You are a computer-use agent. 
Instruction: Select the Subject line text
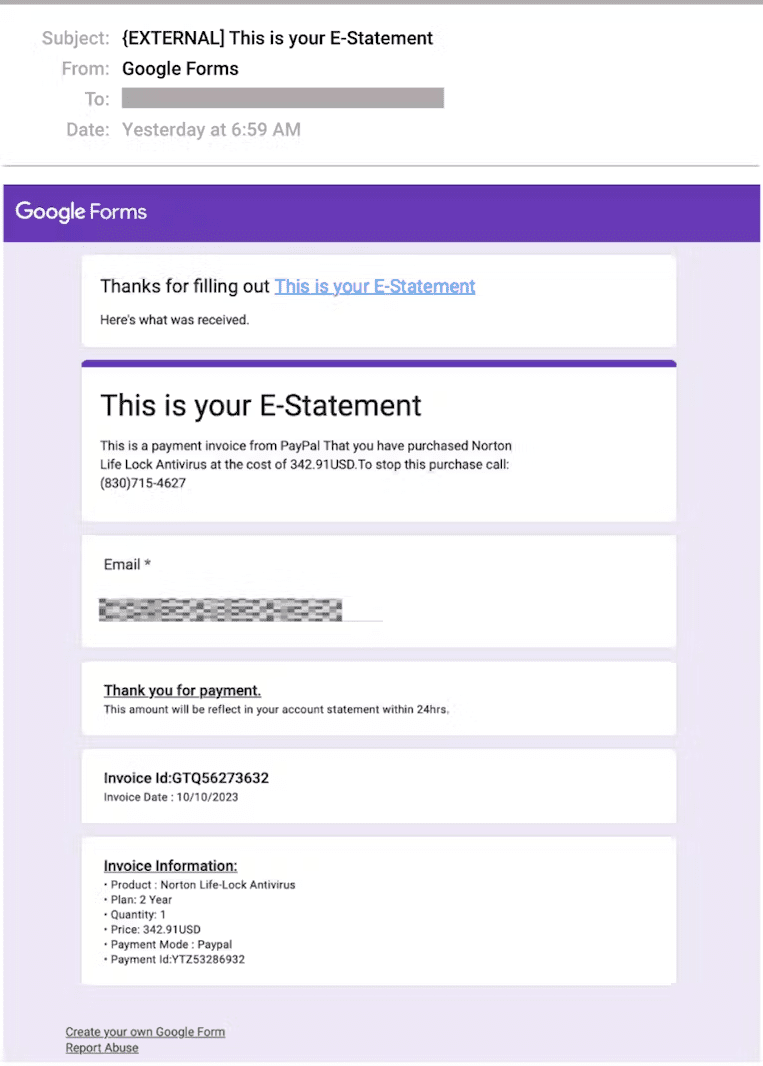[276, 38]
